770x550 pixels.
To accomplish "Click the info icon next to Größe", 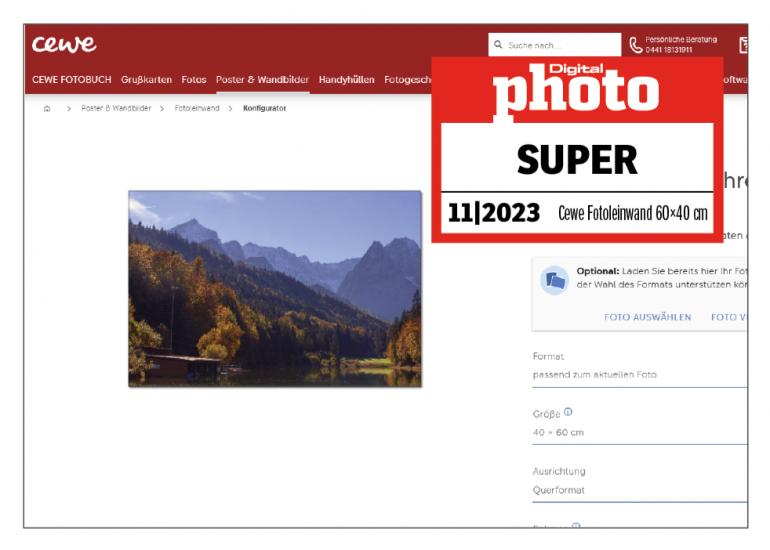I will click(x=568, y=412).
